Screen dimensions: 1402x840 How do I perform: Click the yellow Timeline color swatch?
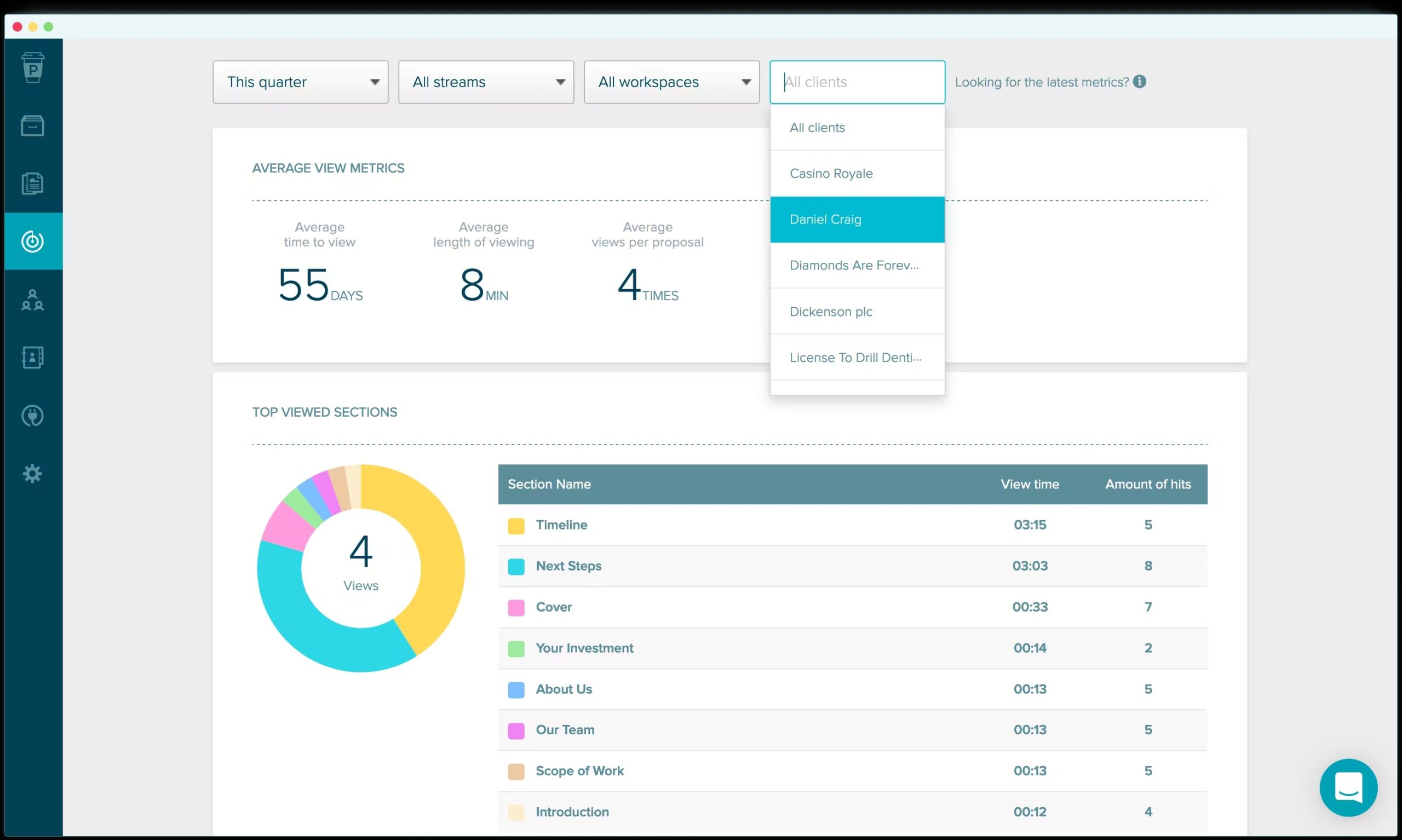click(516, 526)
